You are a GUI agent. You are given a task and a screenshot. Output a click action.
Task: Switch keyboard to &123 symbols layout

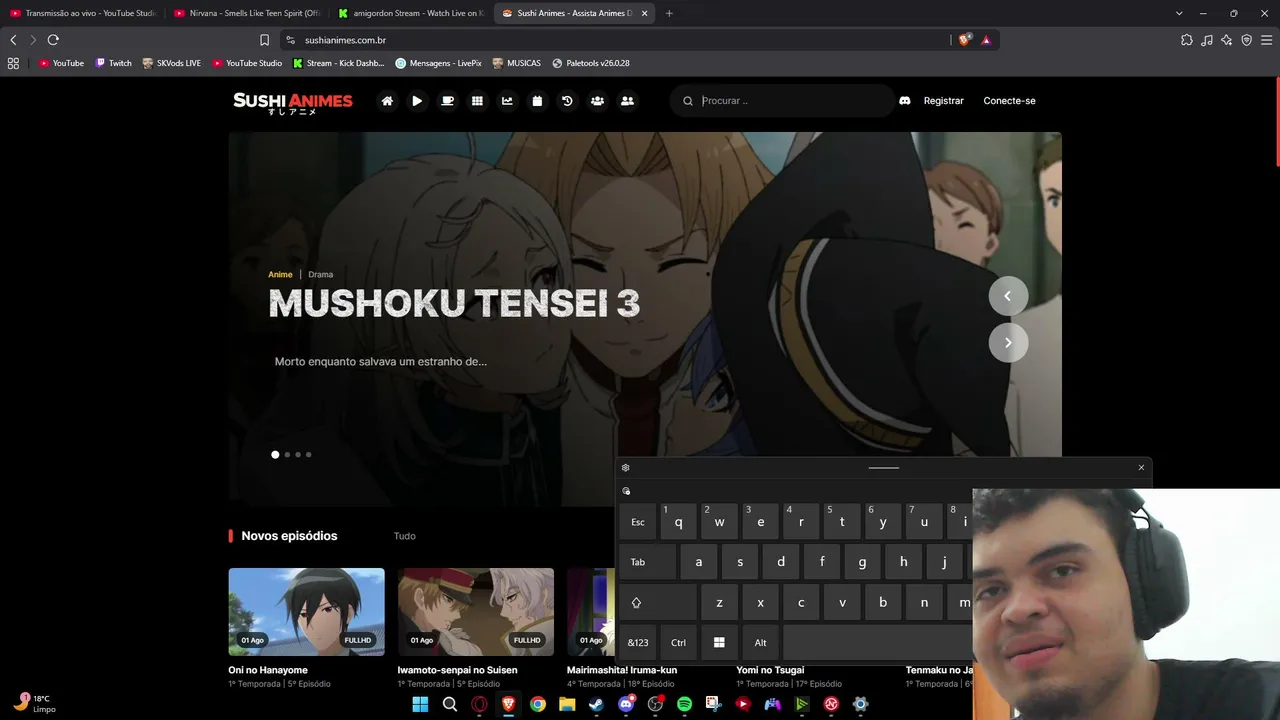tap(638, 643)
